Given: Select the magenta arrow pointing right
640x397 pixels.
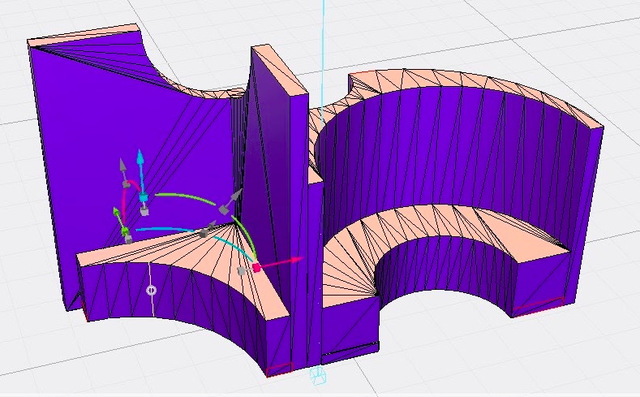Looking at the screenshot, I should tap(282, 263).
